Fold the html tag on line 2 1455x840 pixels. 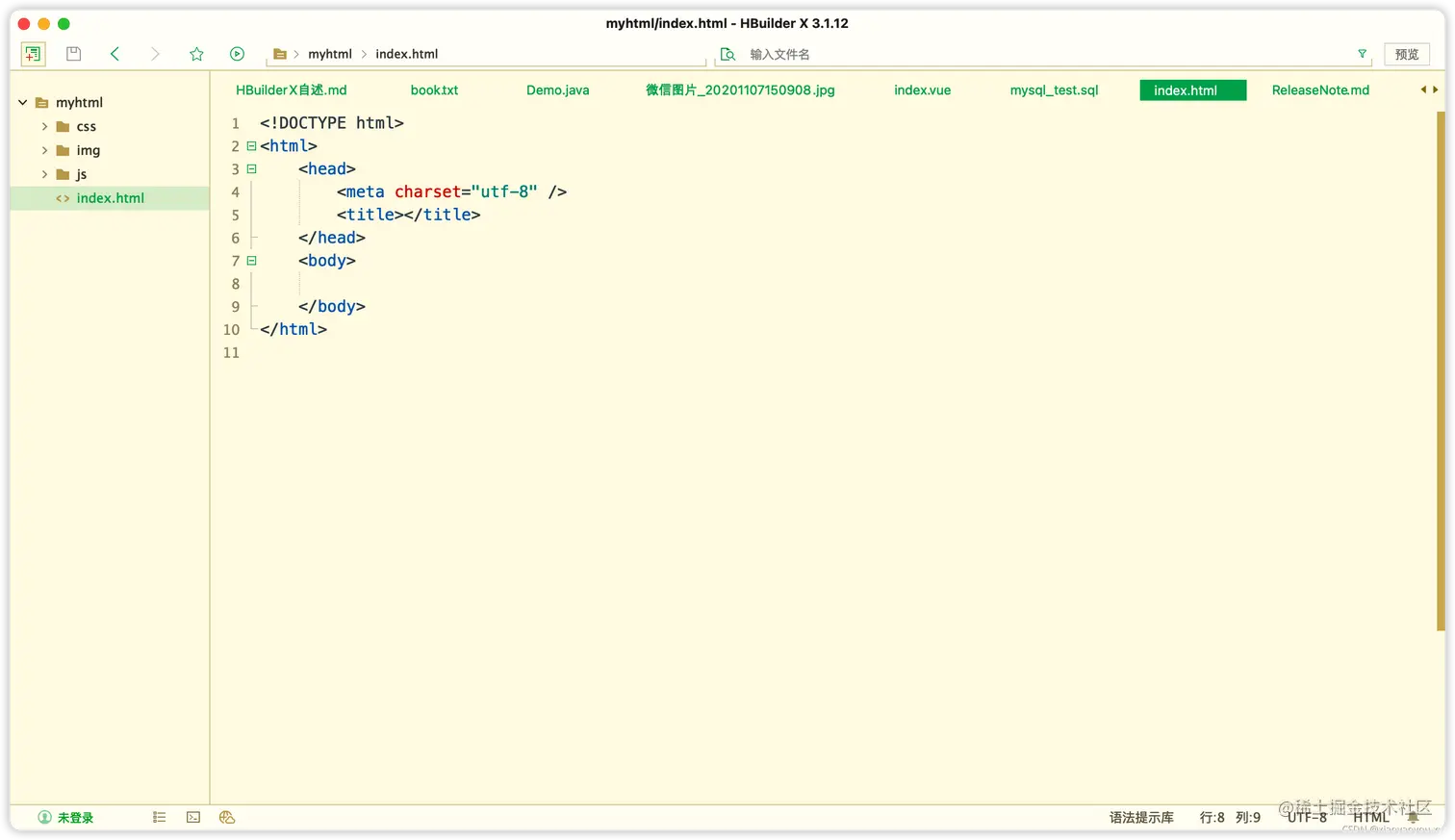(251, 146)
